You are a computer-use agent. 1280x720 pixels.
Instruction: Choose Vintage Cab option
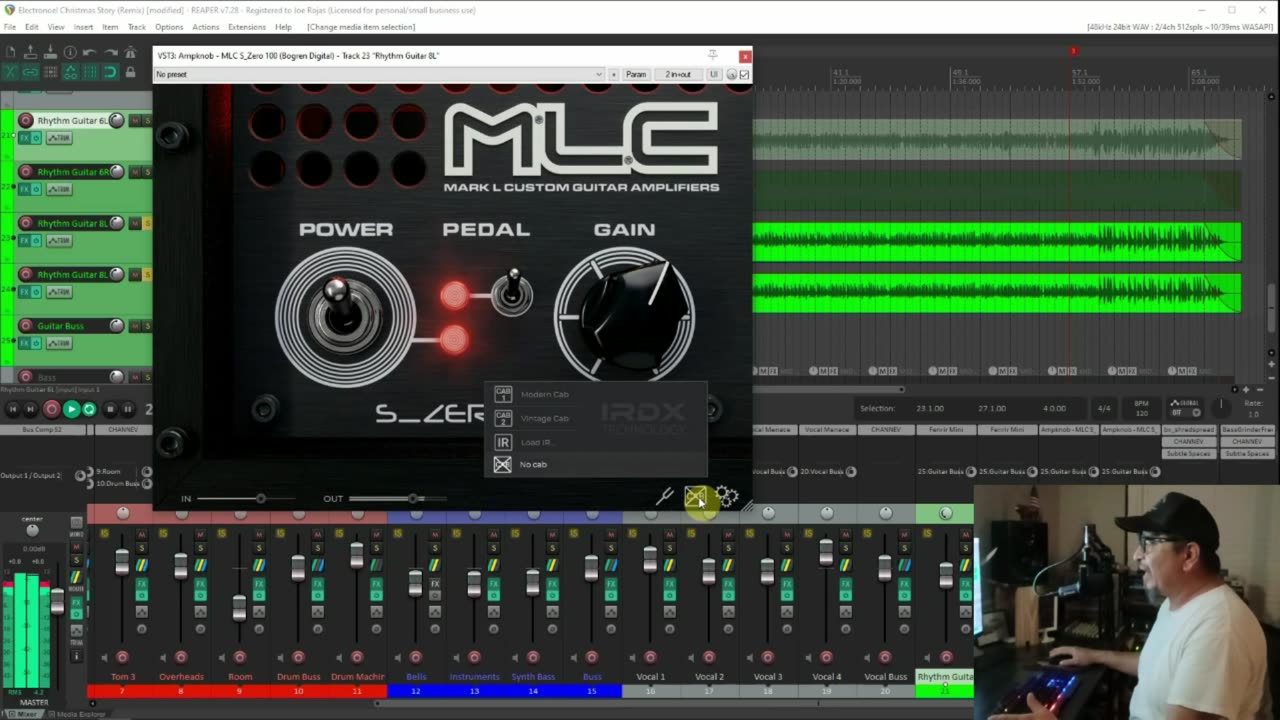(x=595, y=418)
